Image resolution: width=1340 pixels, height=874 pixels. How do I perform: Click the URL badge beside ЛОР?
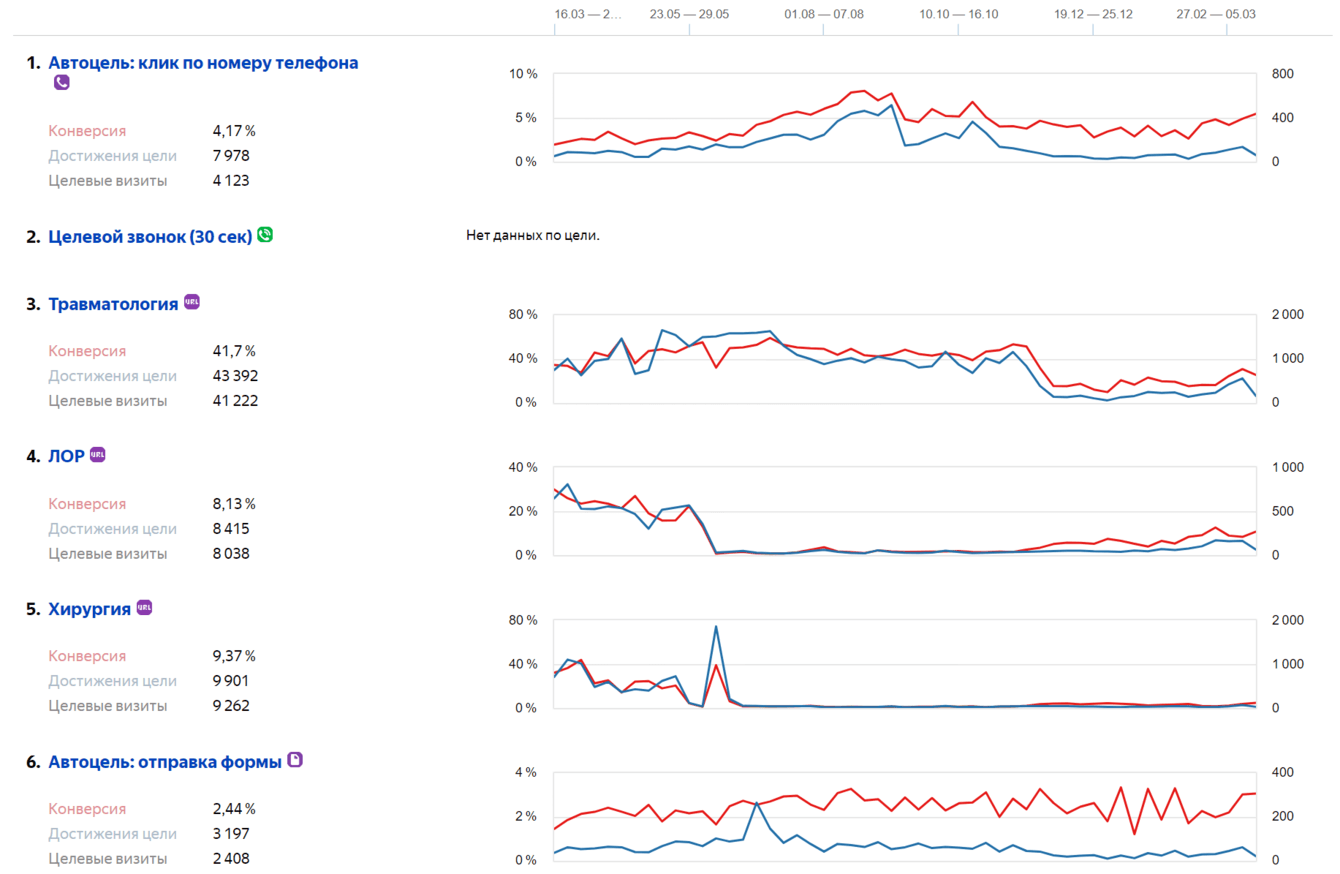point(97,455)
